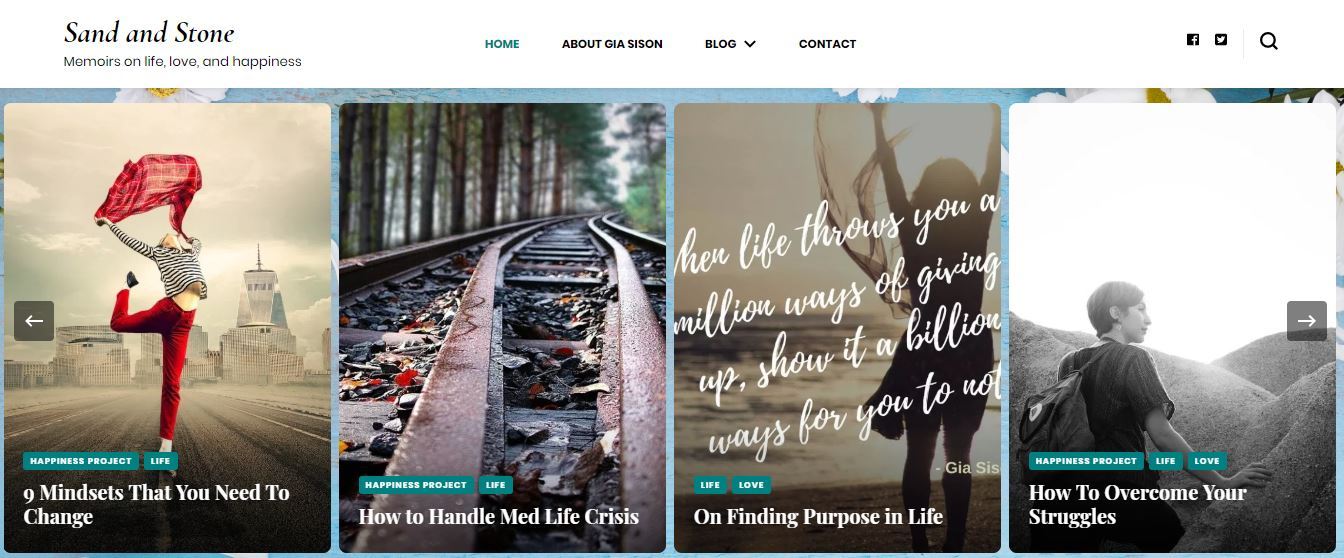Select Happiness Project tag on railway post
This screenshot has width=1344, height=558.
point(416,485)
